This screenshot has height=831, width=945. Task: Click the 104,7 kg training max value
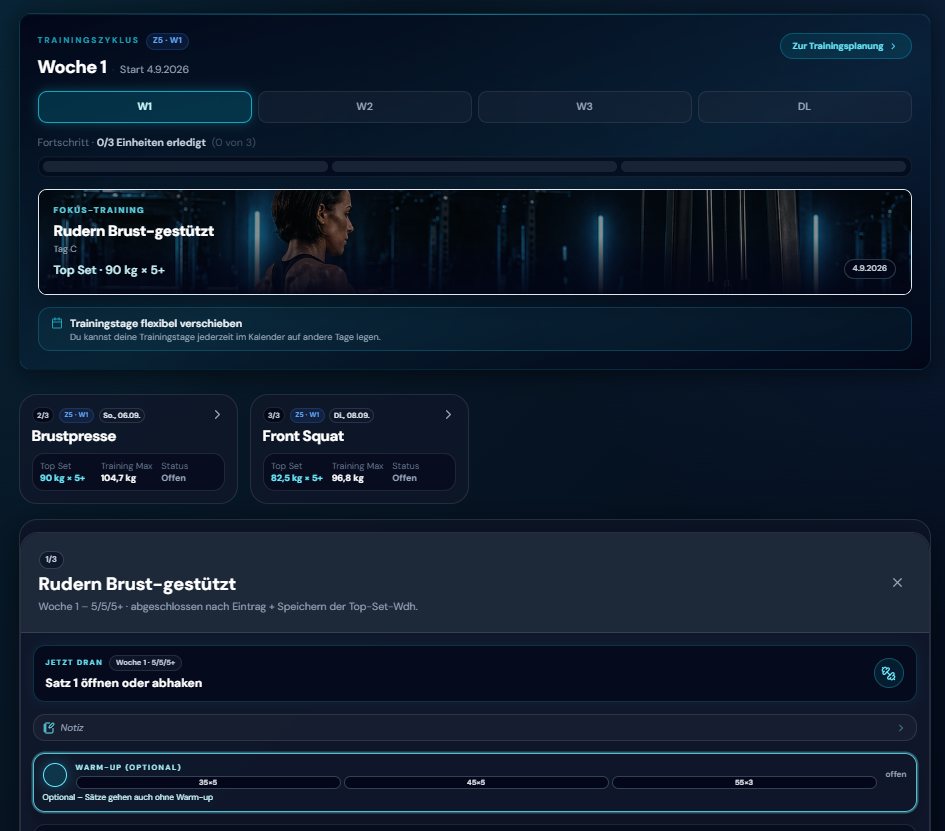point(118,478)
